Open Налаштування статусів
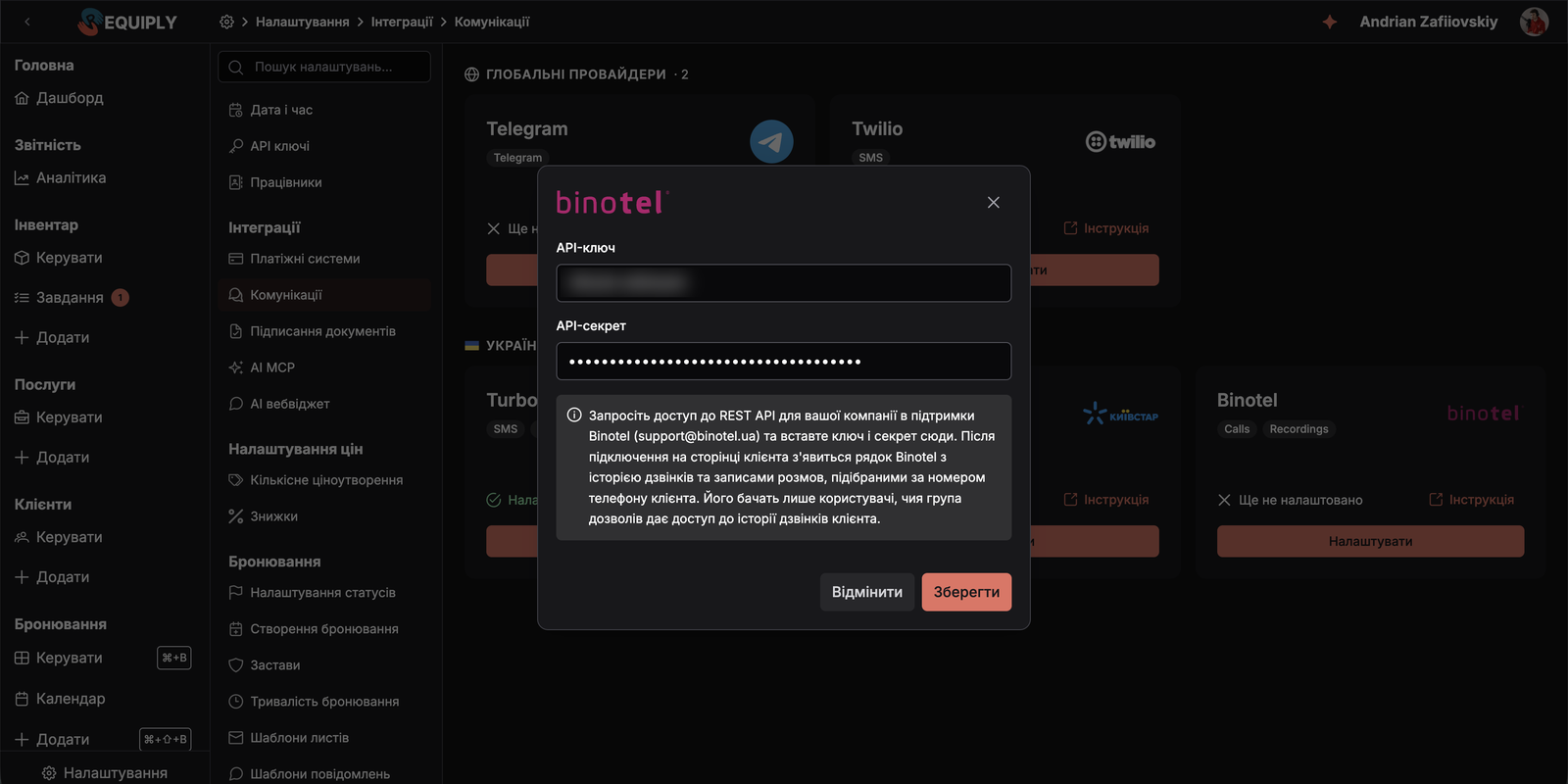This screenshot has width=1568, height=784. (x=312, y=593)
